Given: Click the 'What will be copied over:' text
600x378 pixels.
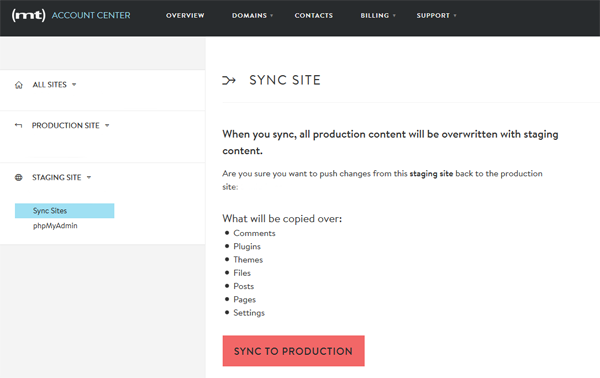Looking at the screenshot, I should [282, 219].
